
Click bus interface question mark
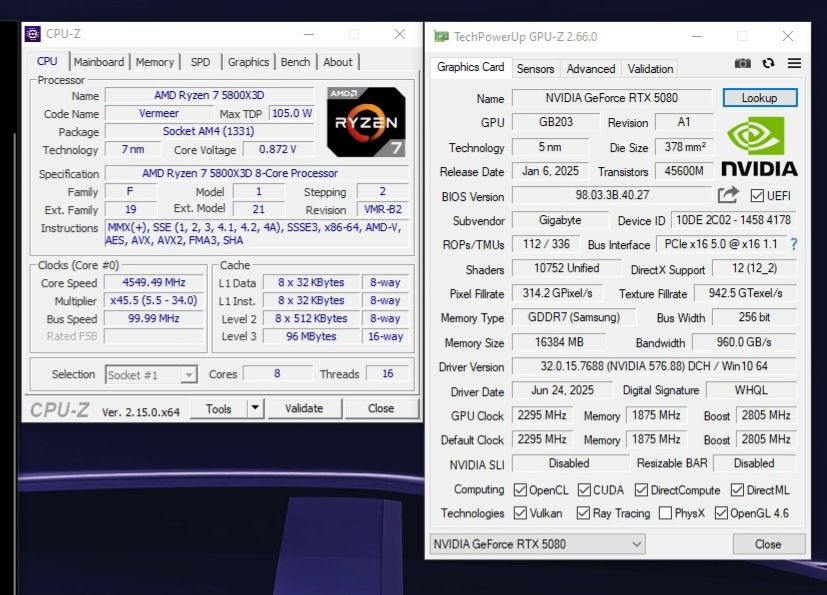(x=794, y=244)
